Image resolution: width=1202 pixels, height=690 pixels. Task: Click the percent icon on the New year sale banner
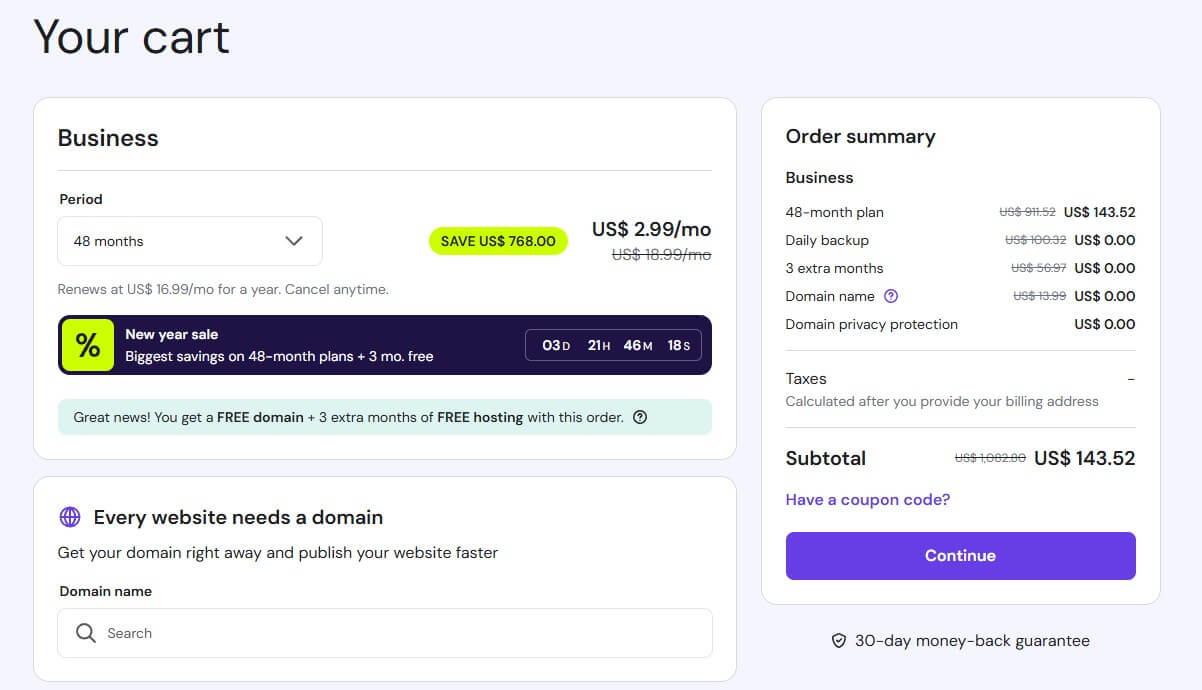tap(86, 344)
